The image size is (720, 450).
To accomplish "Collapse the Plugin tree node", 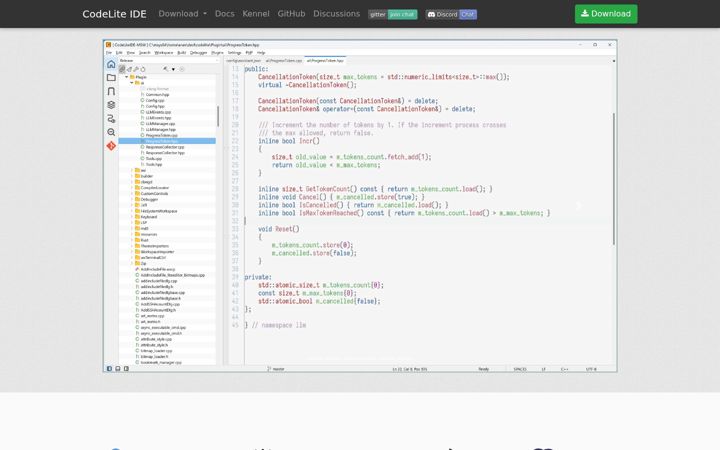I will pyautogui.click(x=127, y=77).
